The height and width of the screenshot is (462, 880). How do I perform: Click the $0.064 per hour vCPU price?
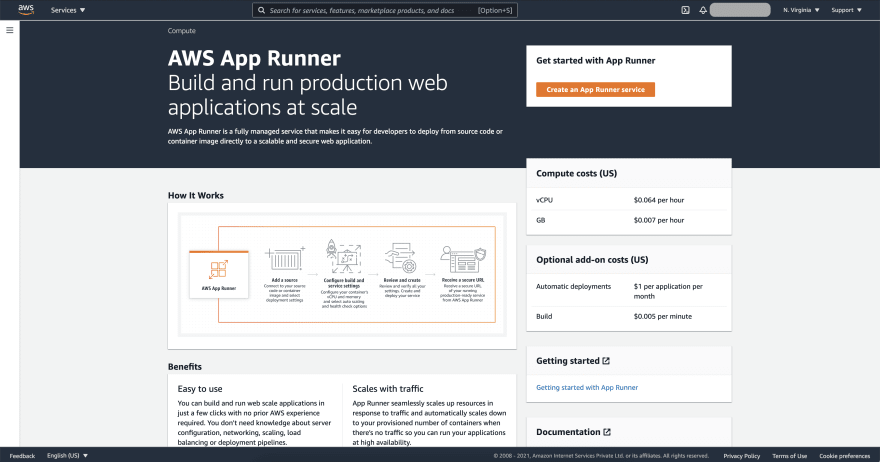pyautogui.click(x=659, y=200)
